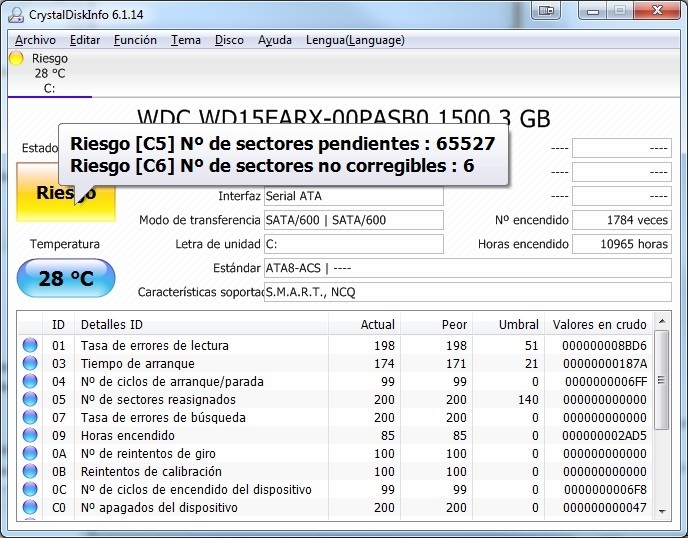Click the yellow Riesgo health status button

[x=66, y=192]
